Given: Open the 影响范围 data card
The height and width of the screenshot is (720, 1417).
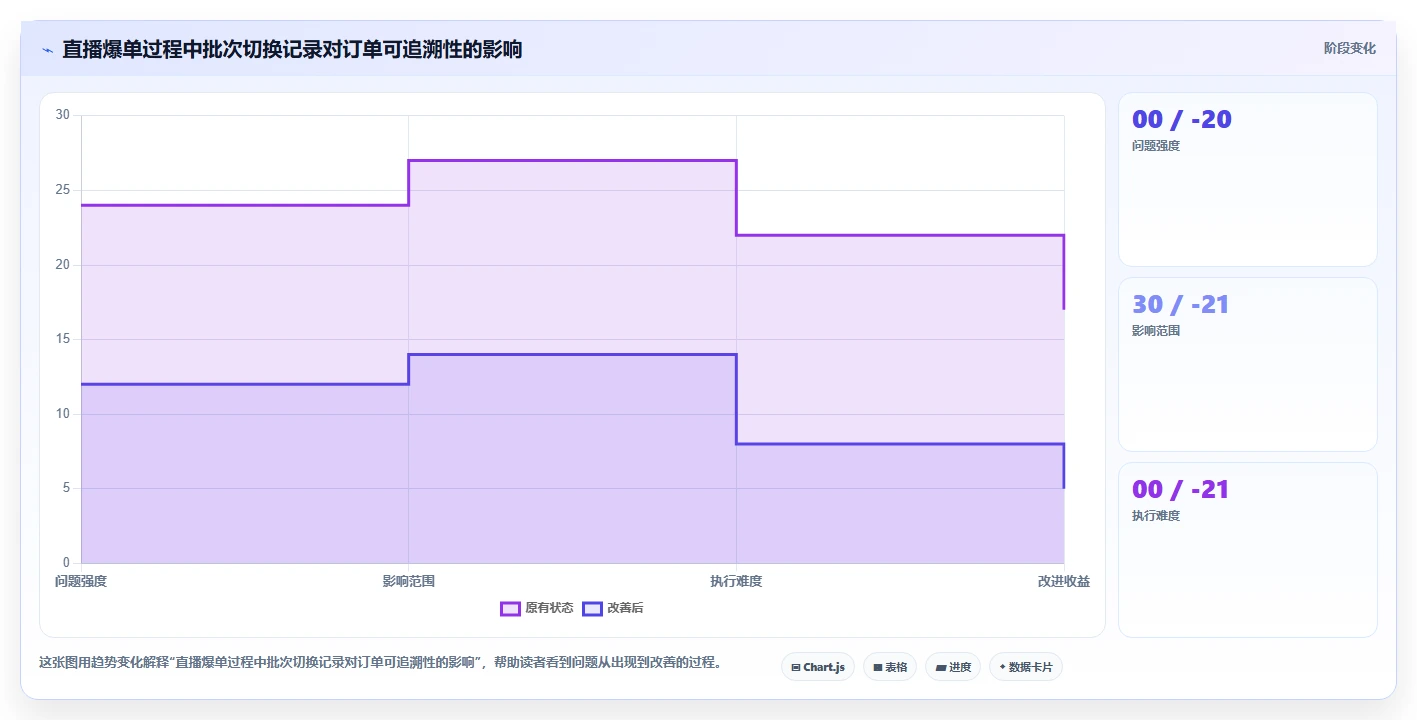Looking at the screenshot, I should [1247, 365].
